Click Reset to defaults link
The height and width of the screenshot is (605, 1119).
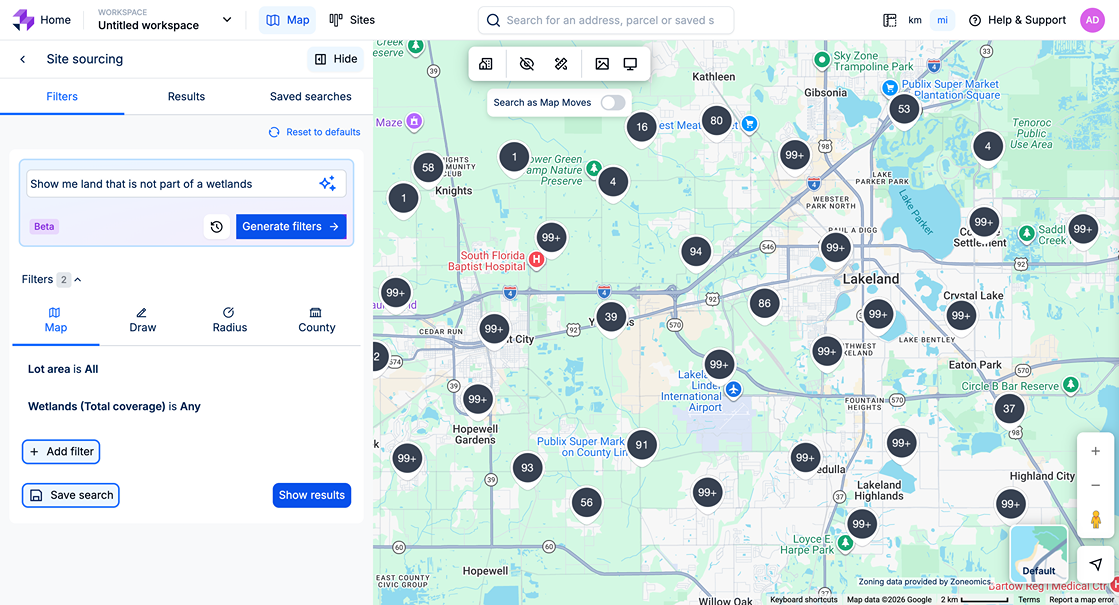point(314,132)
